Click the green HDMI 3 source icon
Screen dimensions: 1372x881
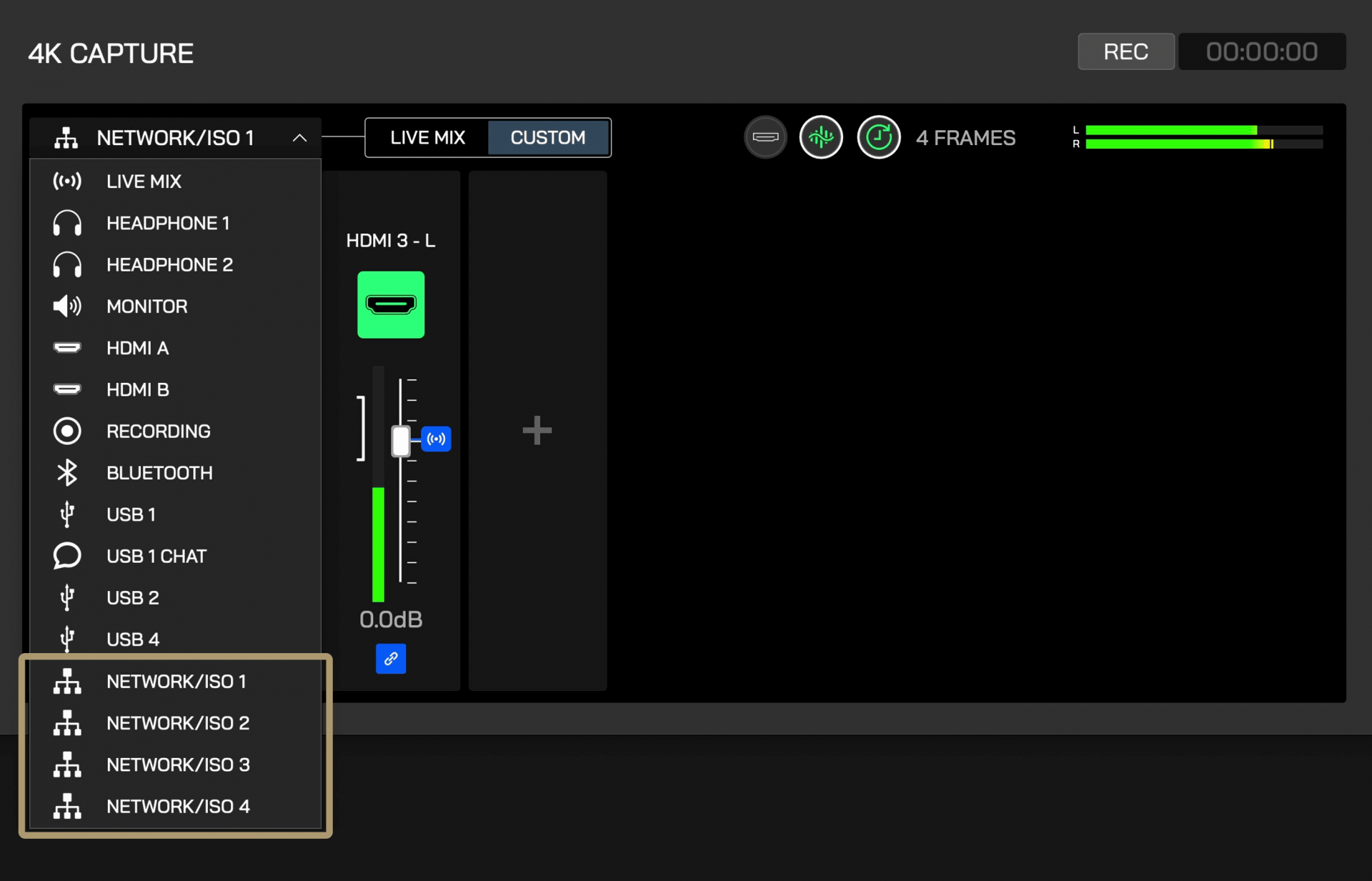point(391,304)
